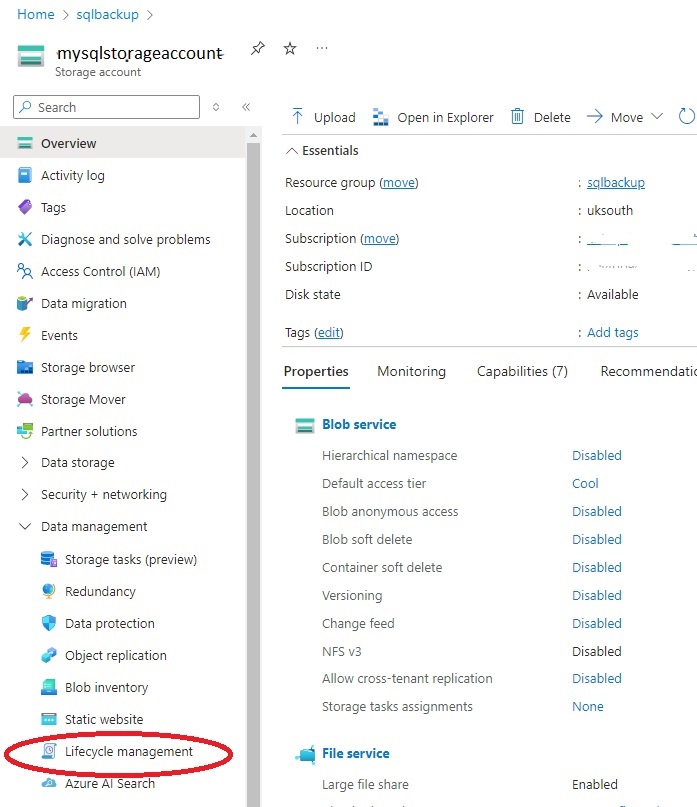Click the Access Control (IAM) people icon
The image size is (697, 807).
25,271
